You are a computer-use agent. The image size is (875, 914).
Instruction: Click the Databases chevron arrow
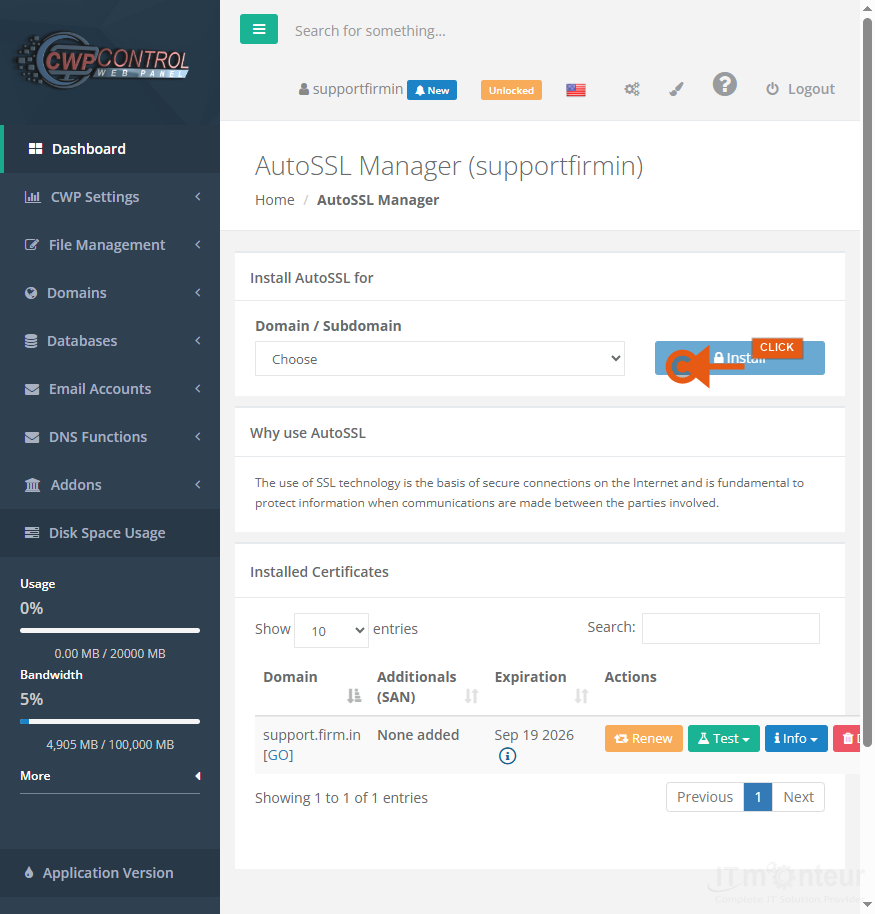click(198, 340)
